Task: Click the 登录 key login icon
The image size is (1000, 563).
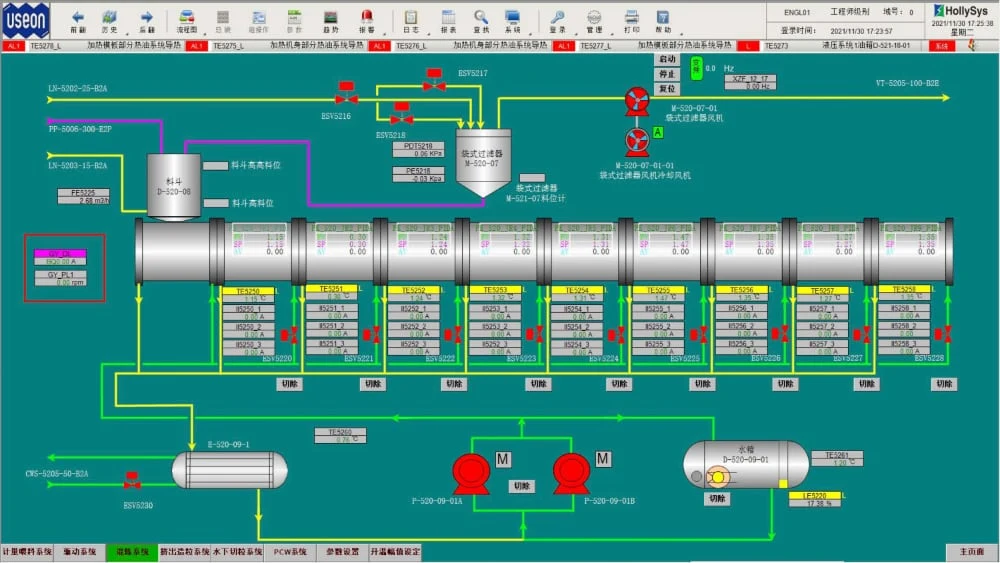Action: pyautogui.click(x=557, y=17)
